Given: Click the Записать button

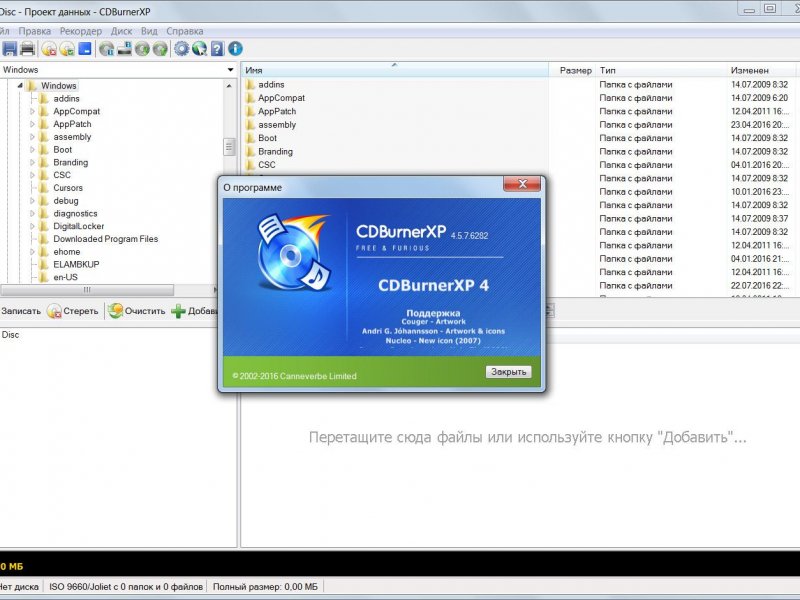Looking at the screenshot, I should click(x=21, y=311).
